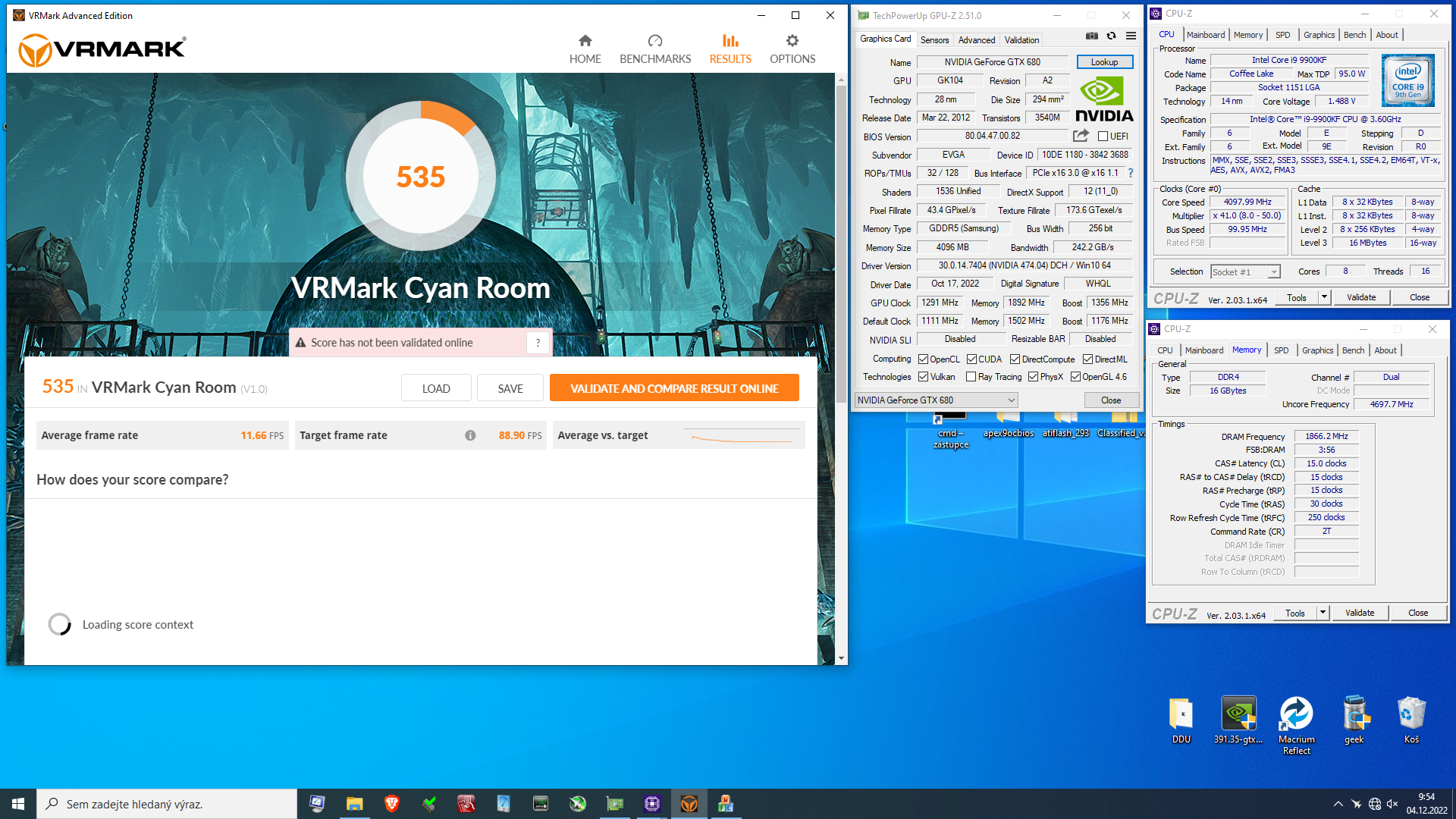Screen dimensions: 1456x819
Task: Click the volume muted tray icon
Action: 1392,804
